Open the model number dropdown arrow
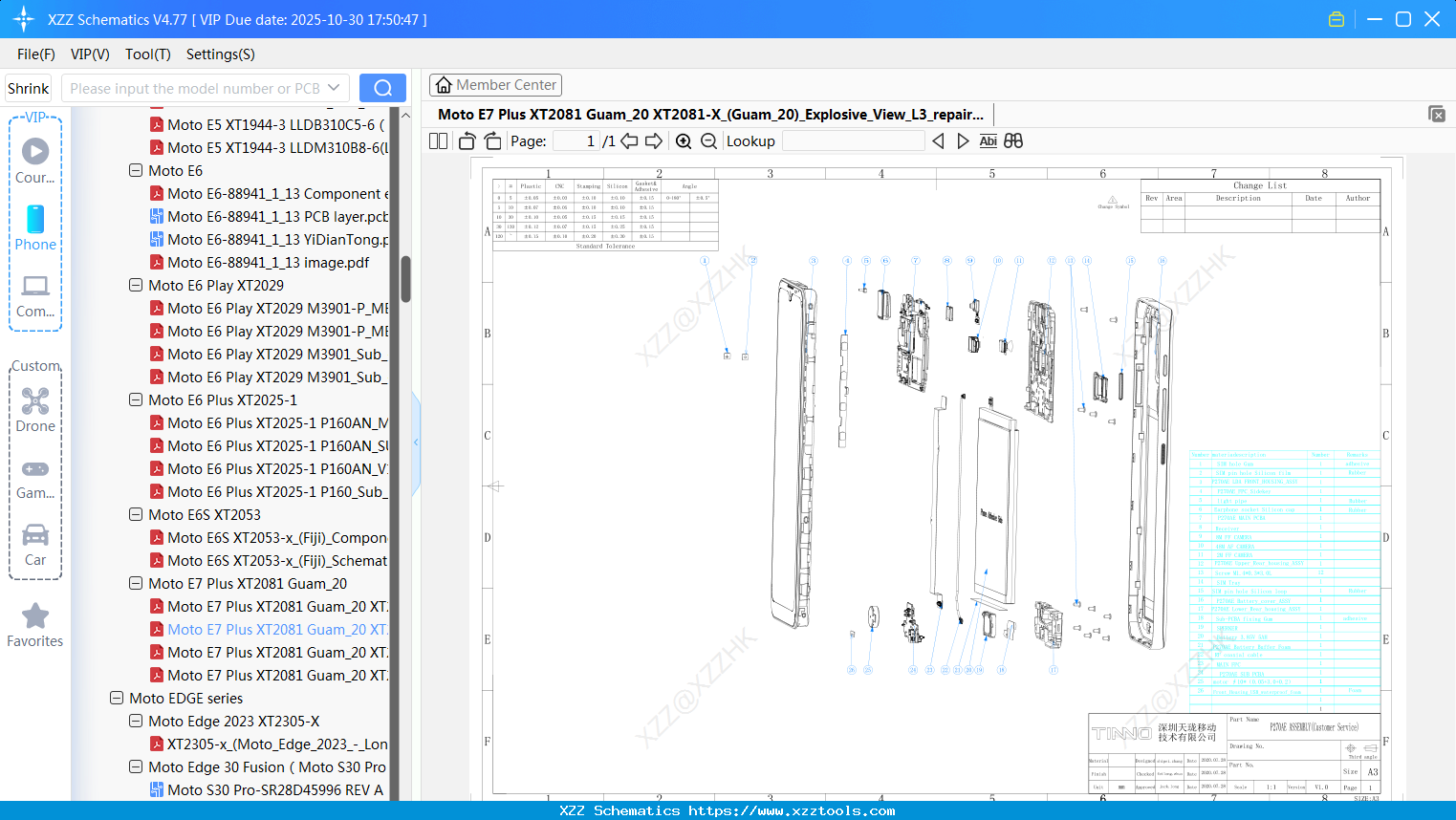1456x820 pixels. [334, 88]
